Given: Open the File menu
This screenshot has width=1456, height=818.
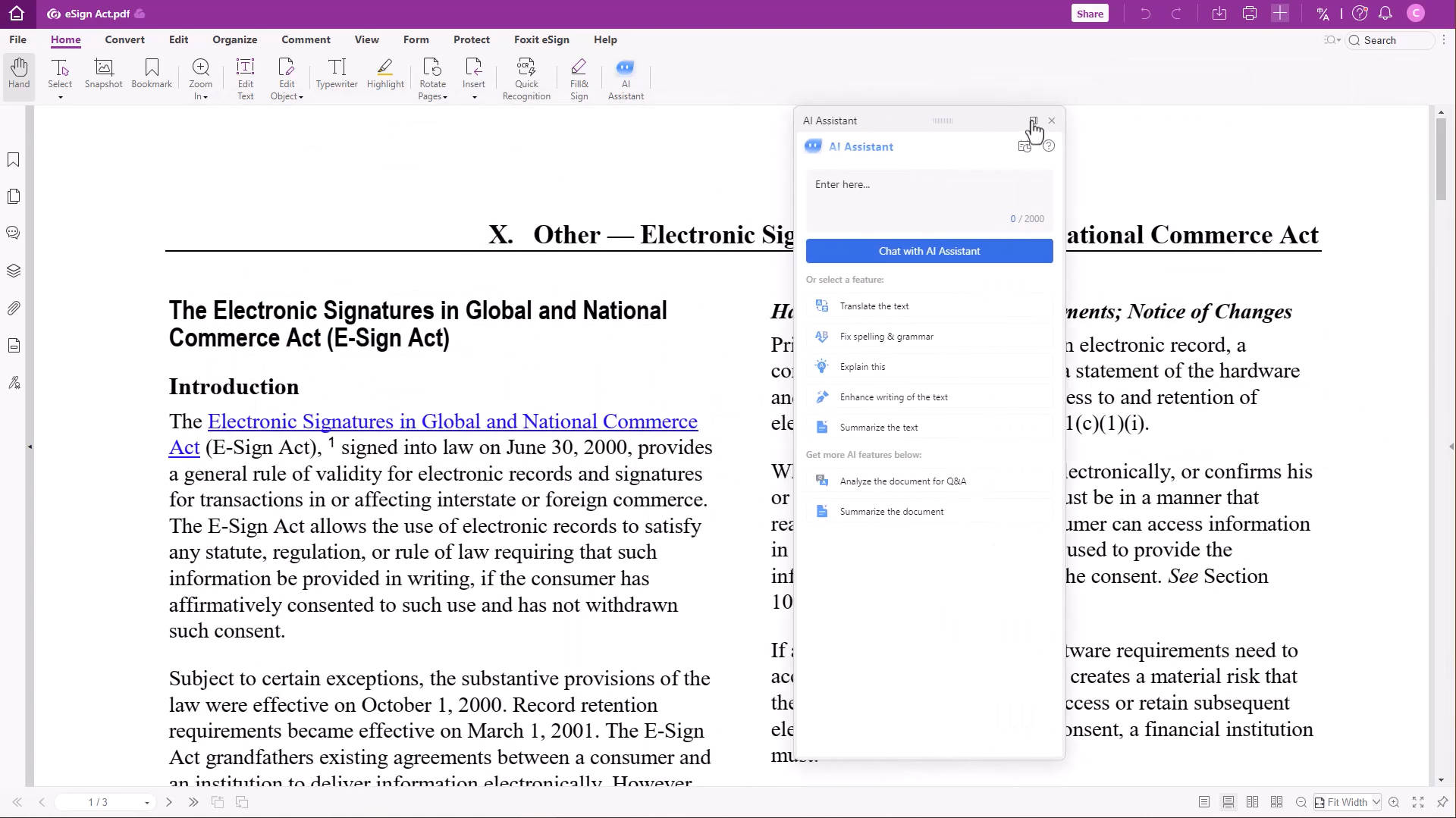Looking at the screenshot, I should tap(17, 39).
